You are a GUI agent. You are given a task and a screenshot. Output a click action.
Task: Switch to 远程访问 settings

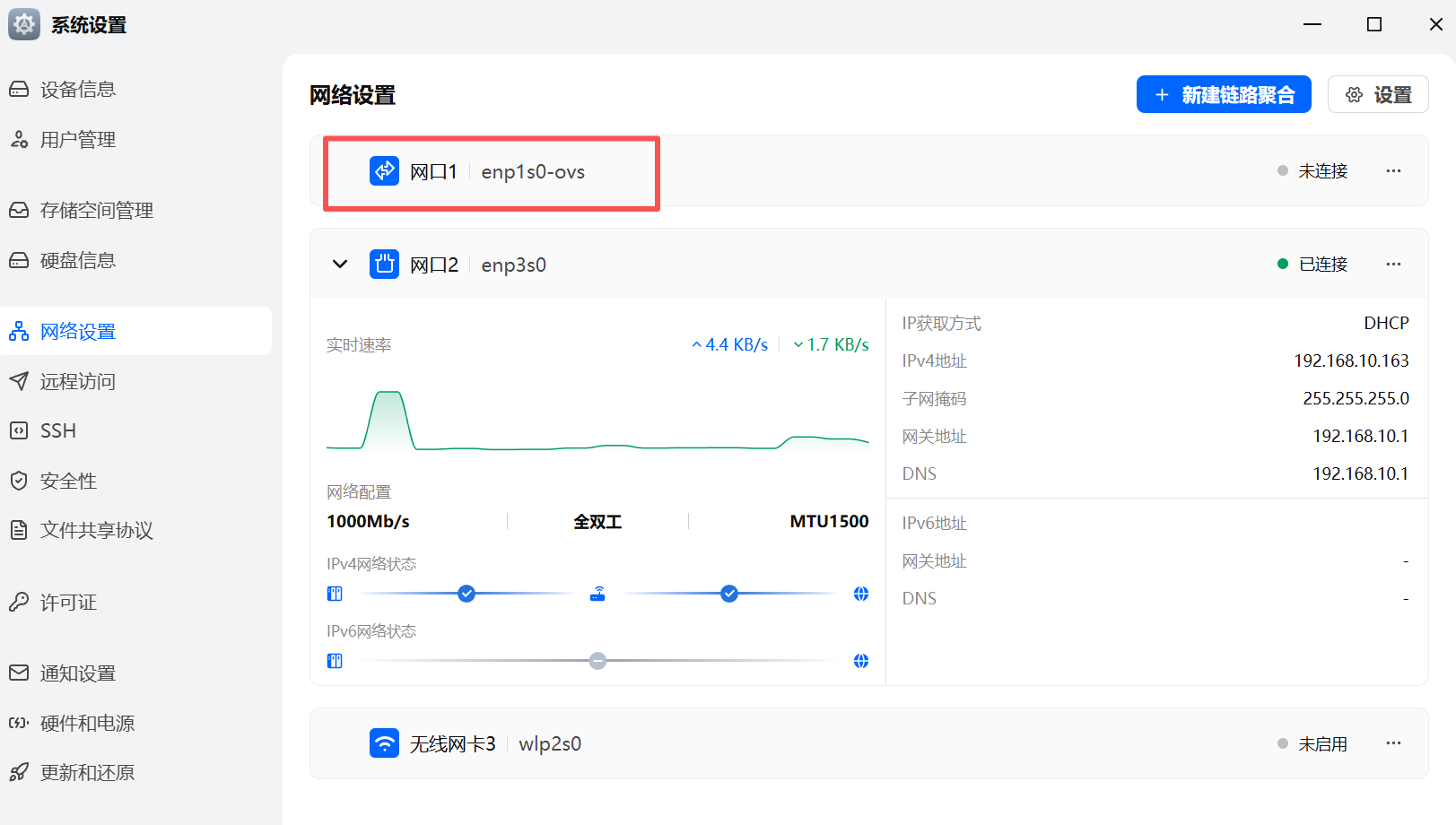click(135, 381)
